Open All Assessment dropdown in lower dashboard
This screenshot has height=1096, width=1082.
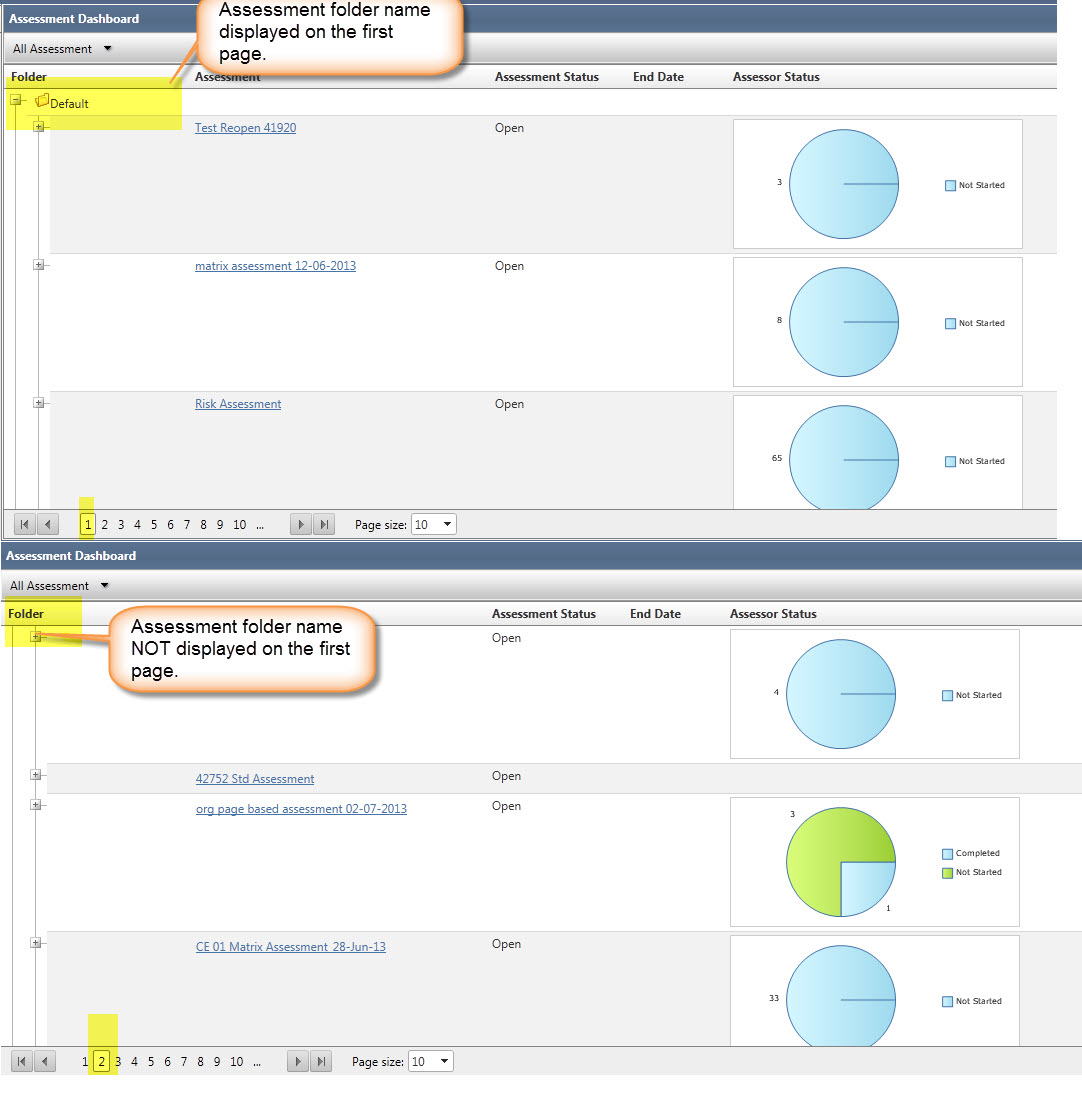59,586
